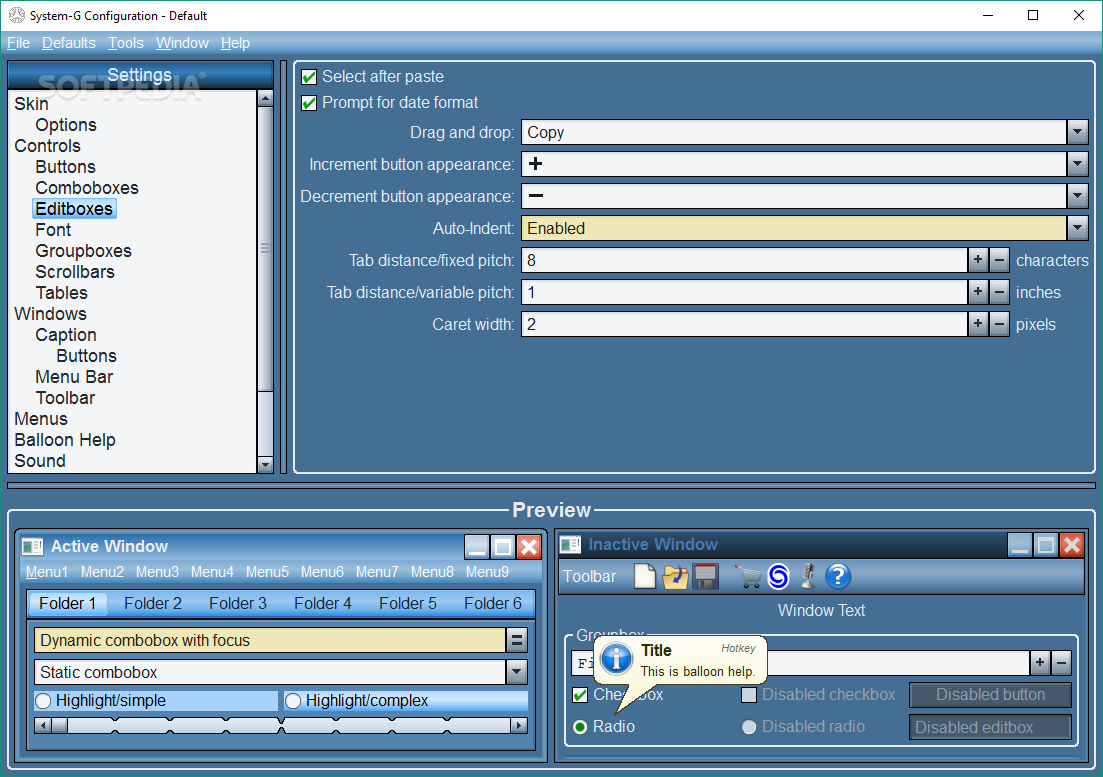Click the Active Window preview red close button
The image size is (1103, 777).
coord(529,546)
